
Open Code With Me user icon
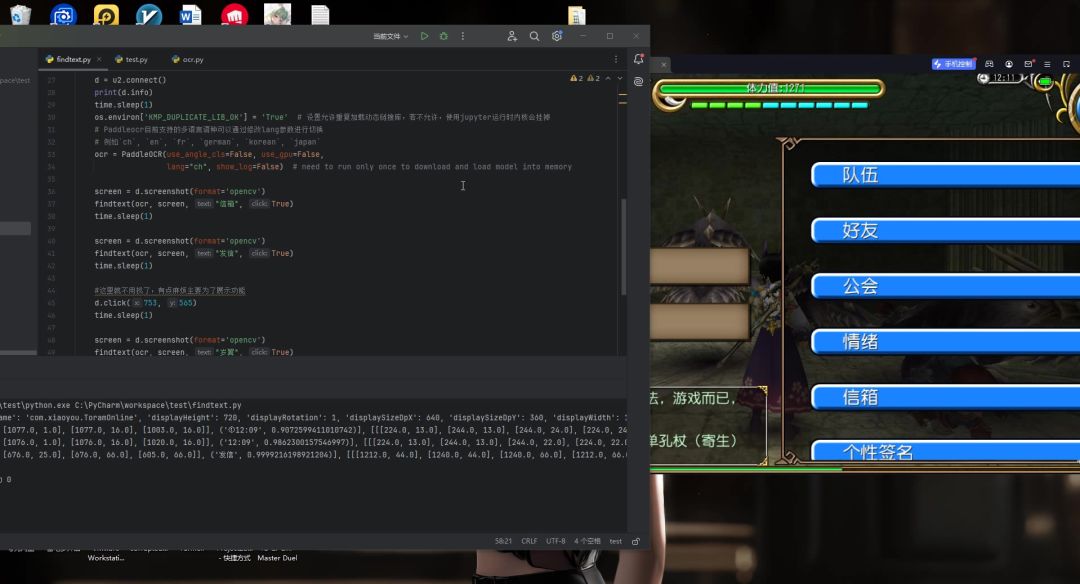point(512,36)
